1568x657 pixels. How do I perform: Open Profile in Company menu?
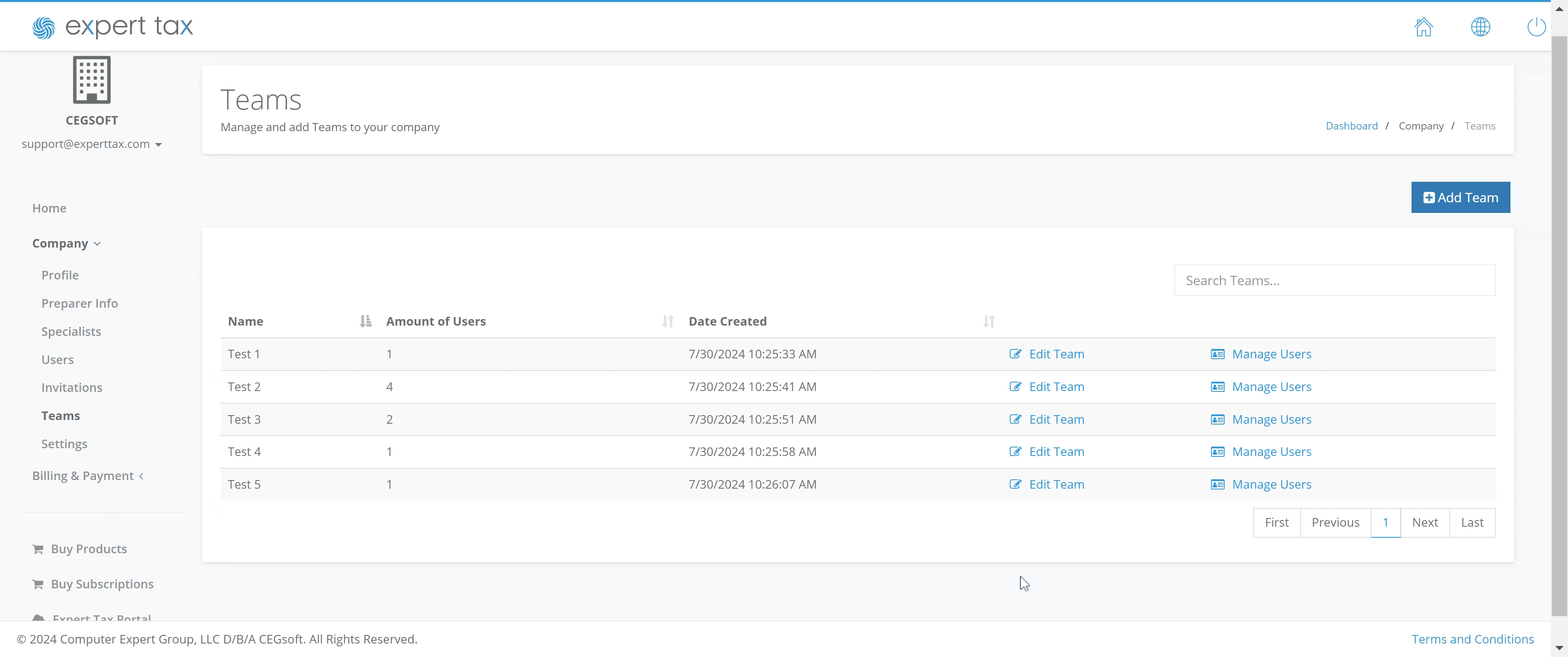coord(60,275)
